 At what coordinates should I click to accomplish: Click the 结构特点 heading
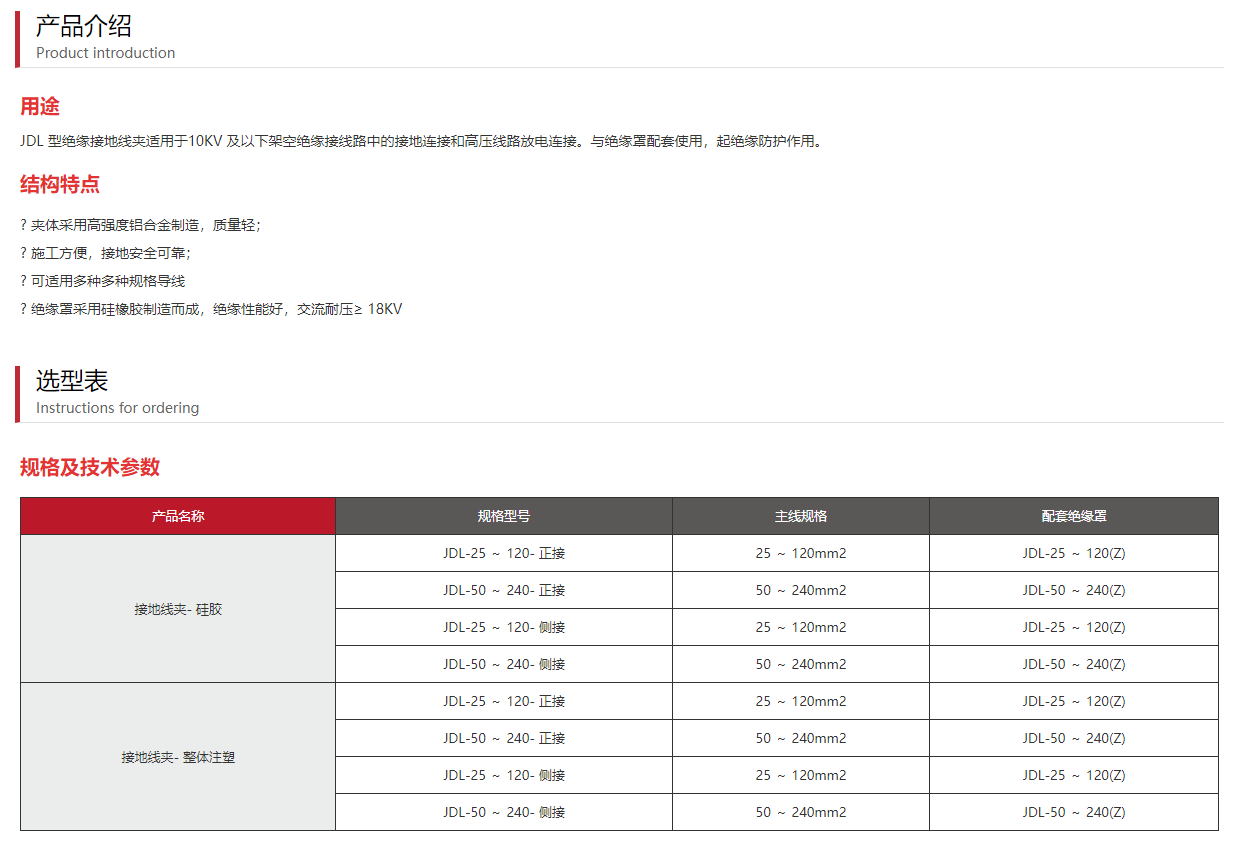click(x=60, y=184)
